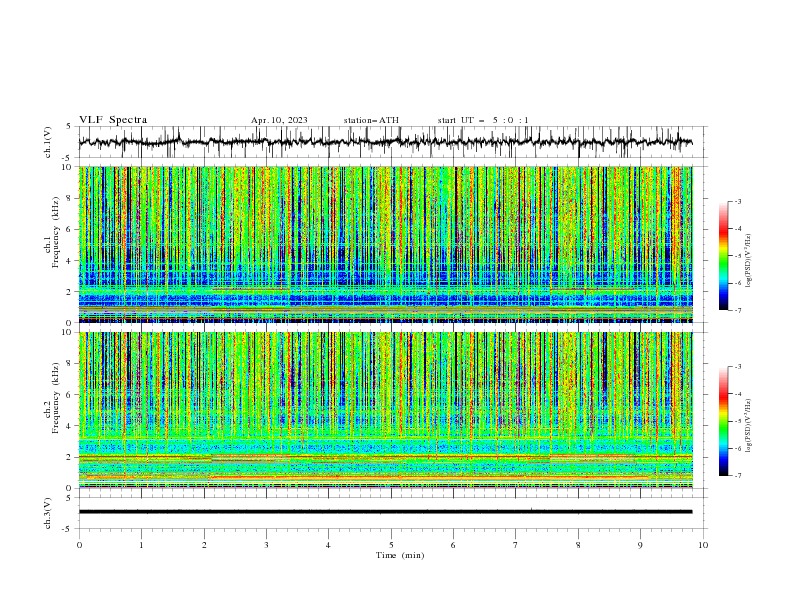Click the "10" tick on the Time axis
The width and height of the screenshot is (792, 612).
(x=703, y=545)
